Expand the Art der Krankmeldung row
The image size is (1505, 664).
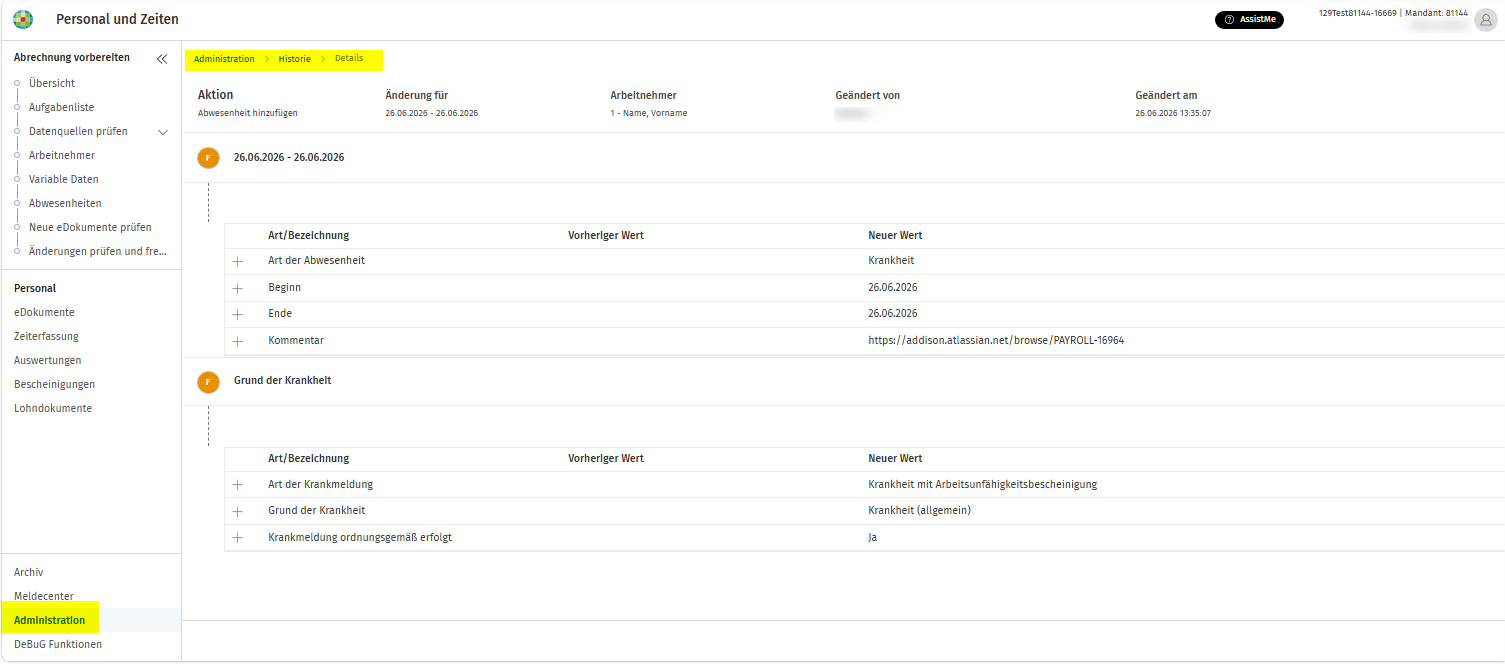click(x=238, y=485)
